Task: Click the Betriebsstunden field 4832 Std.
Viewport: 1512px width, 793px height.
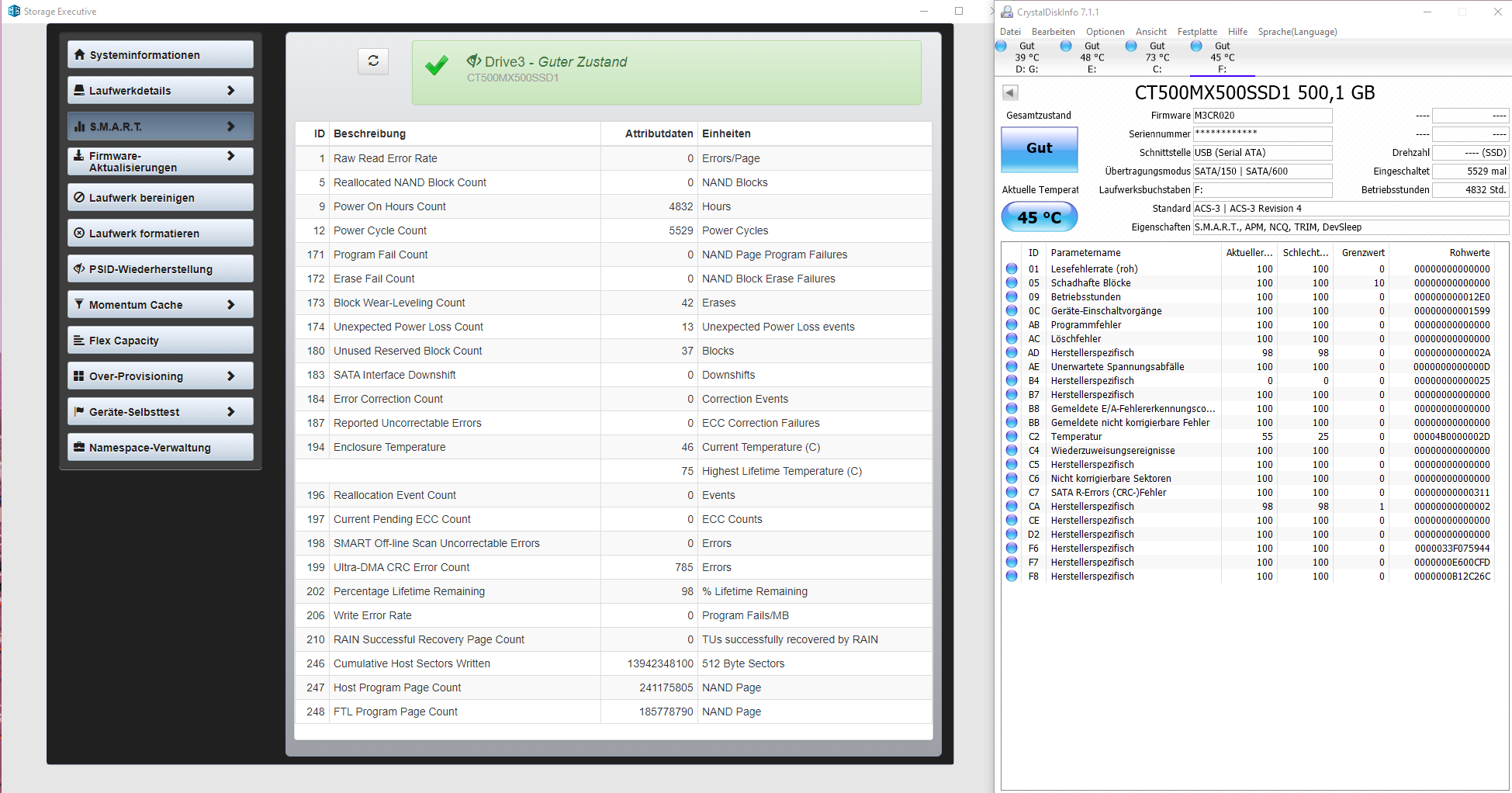Action: coord(1470,189)
